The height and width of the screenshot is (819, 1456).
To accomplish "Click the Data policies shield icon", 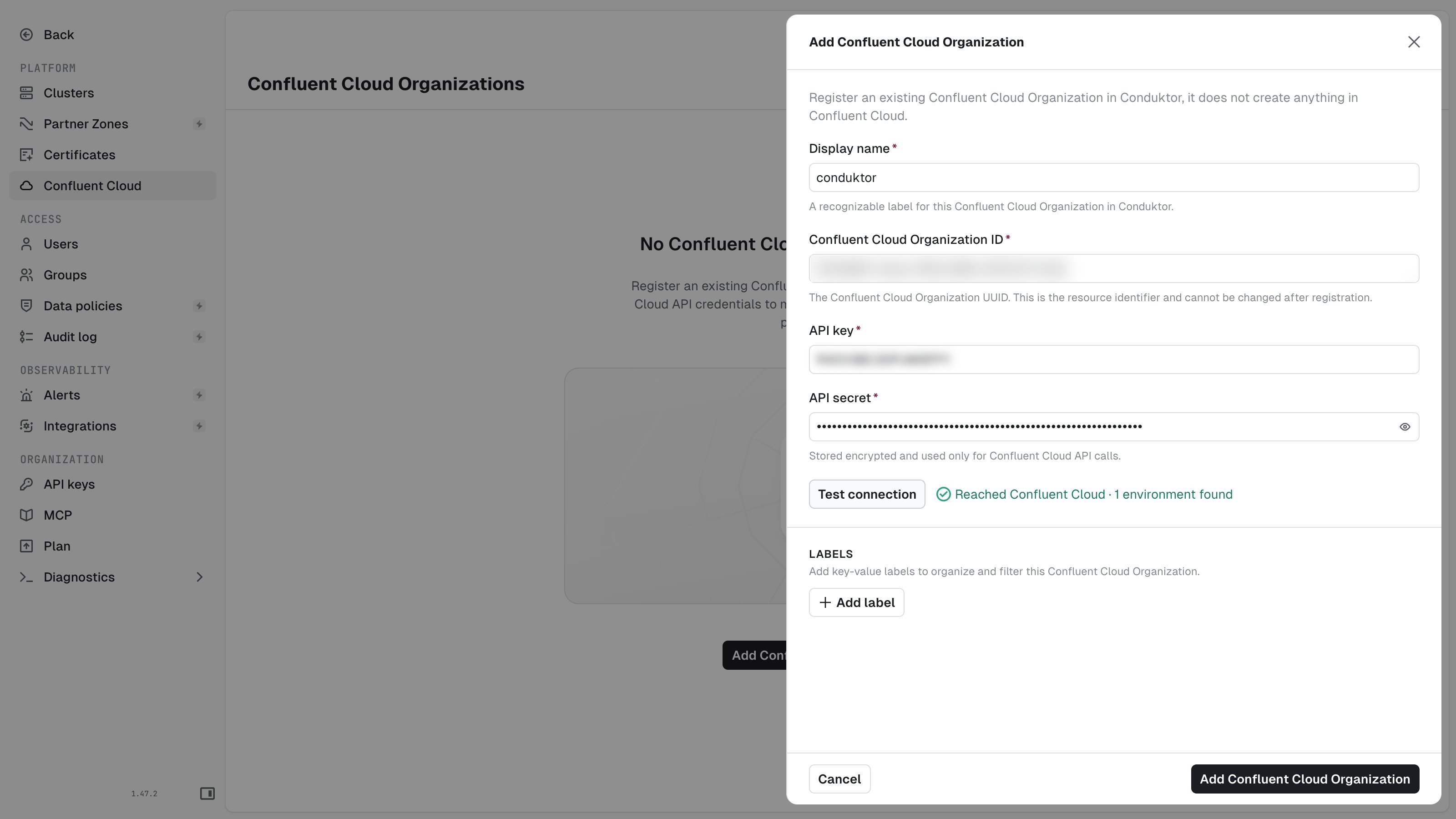I will pyautogui.click(x=26, y=306).
